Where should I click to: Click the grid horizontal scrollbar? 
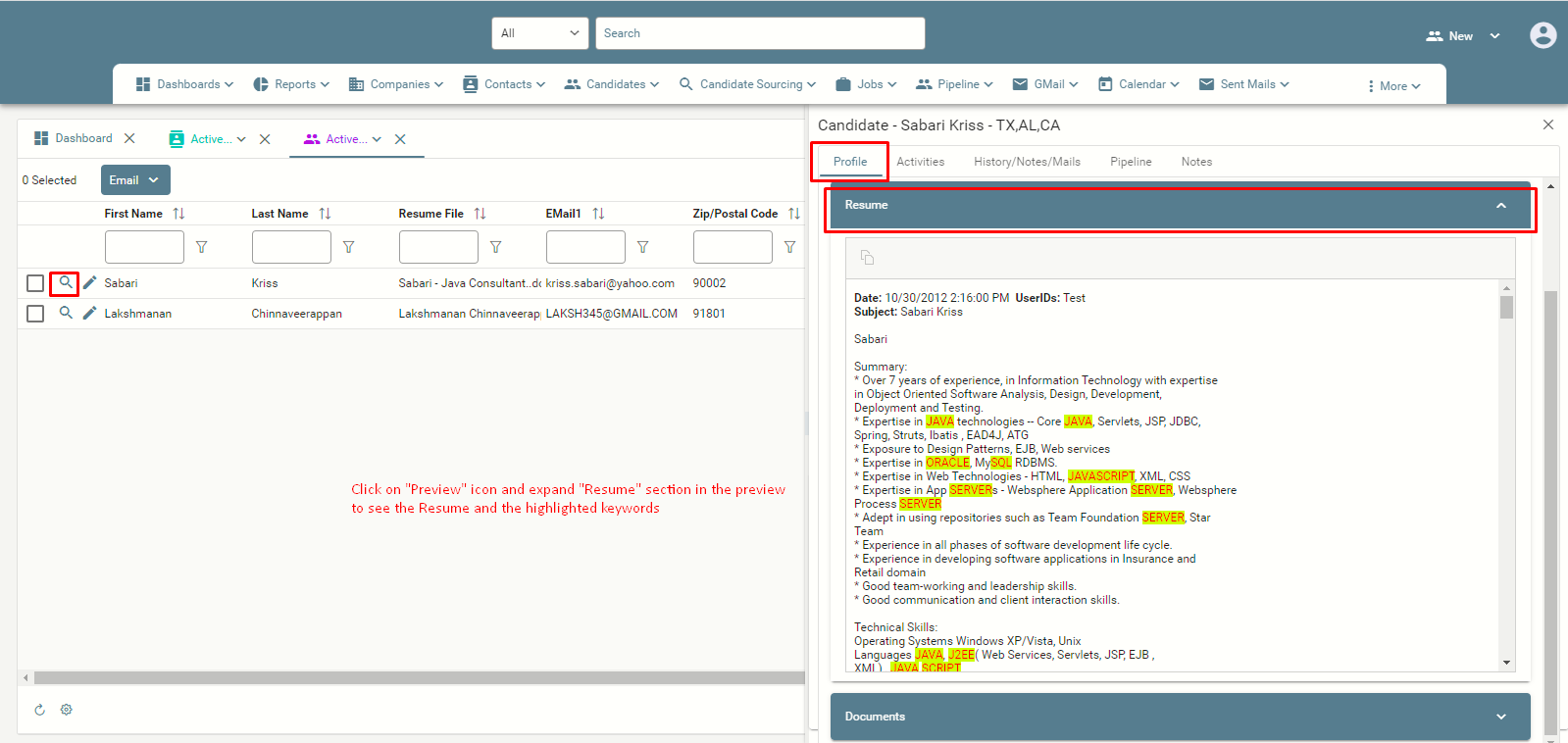click(419, 677)
